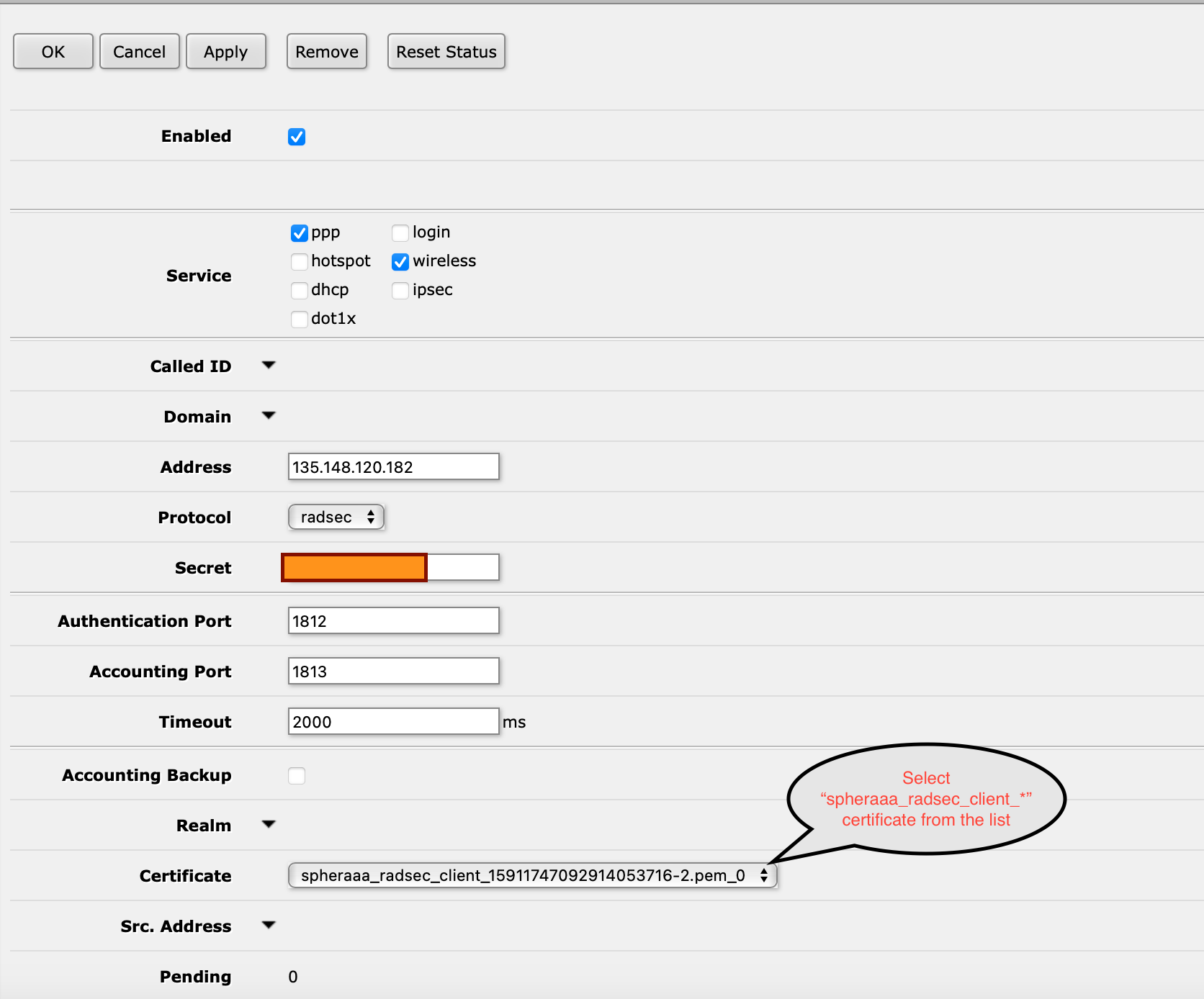
Task: Enable the dot1x service checkbox
Action: point(300,320)
